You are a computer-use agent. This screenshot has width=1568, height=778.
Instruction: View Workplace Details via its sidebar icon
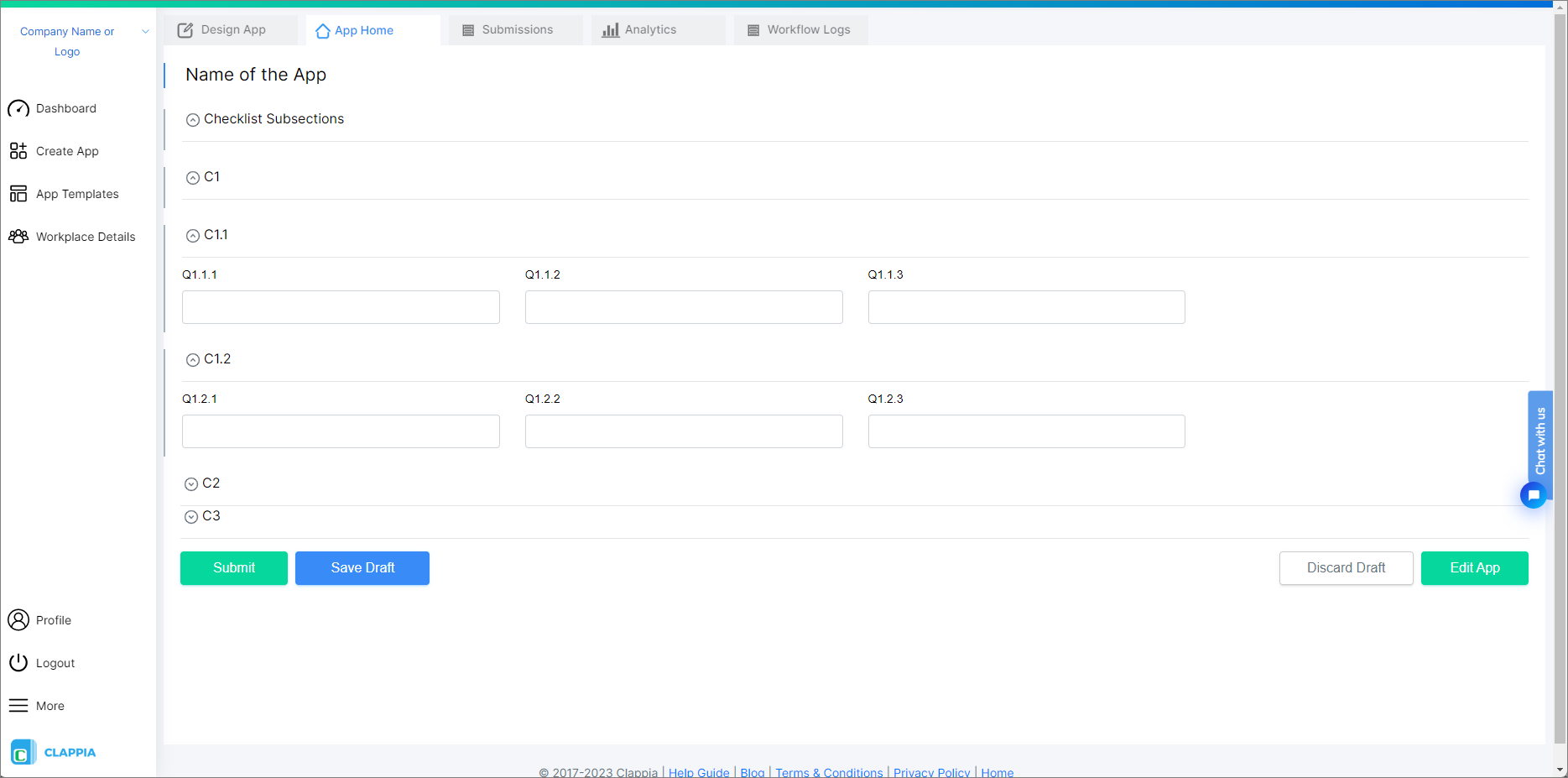coord(18,237)
